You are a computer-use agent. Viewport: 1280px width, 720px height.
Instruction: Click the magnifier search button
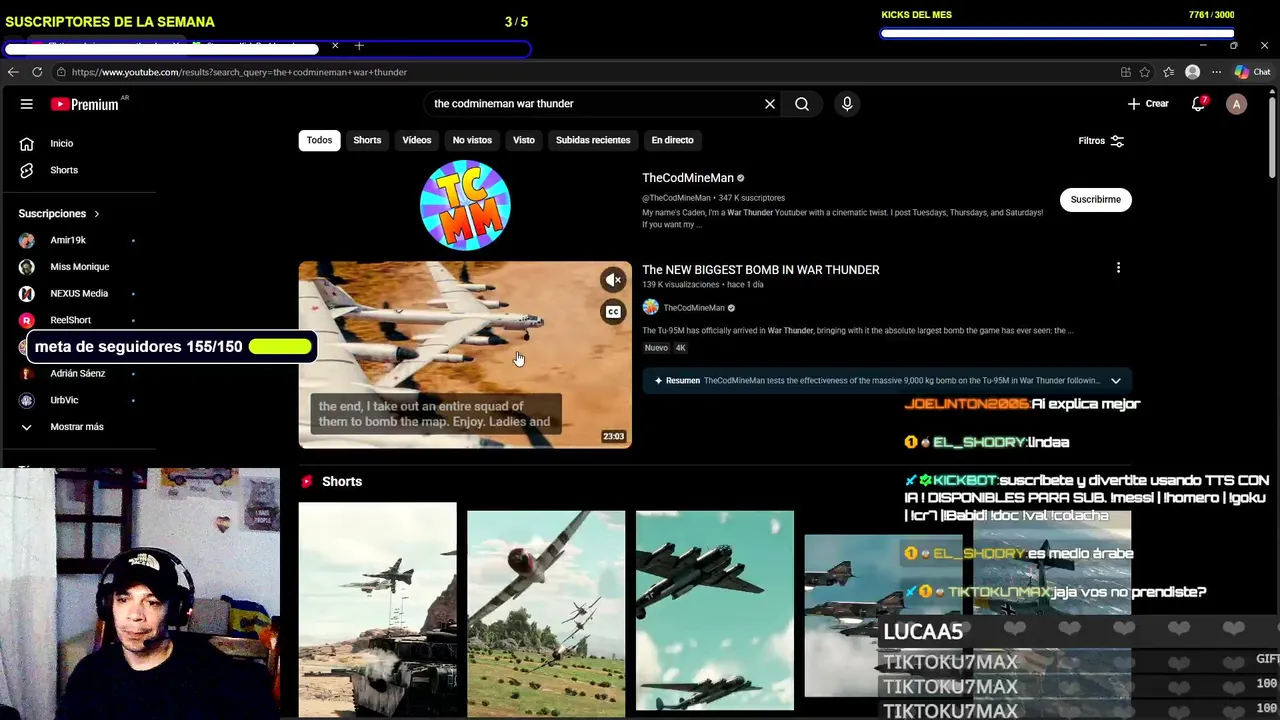802,104
